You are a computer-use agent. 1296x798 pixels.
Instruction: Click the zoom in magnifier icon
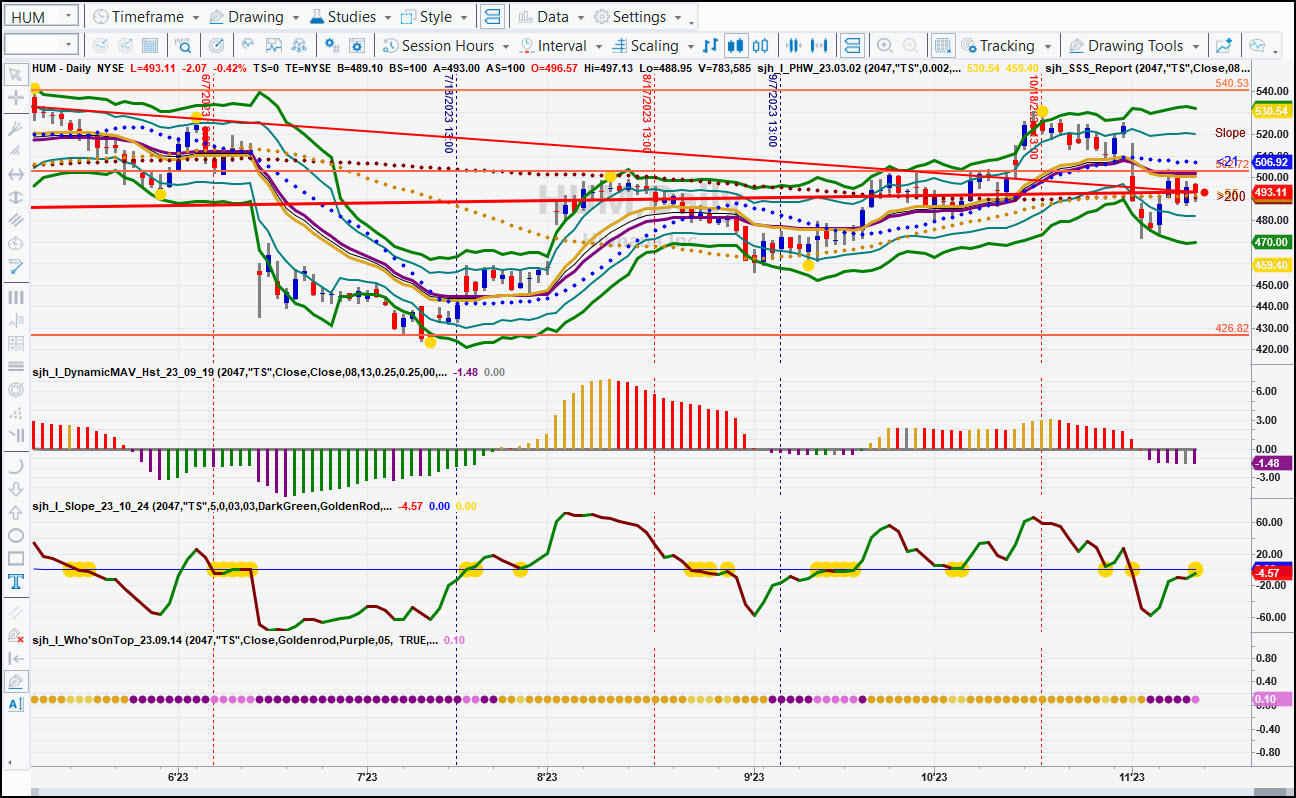[884, 46]
